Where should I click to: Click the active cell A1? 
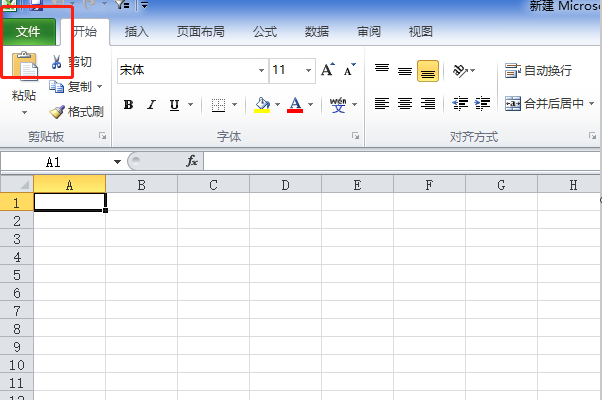69,202
